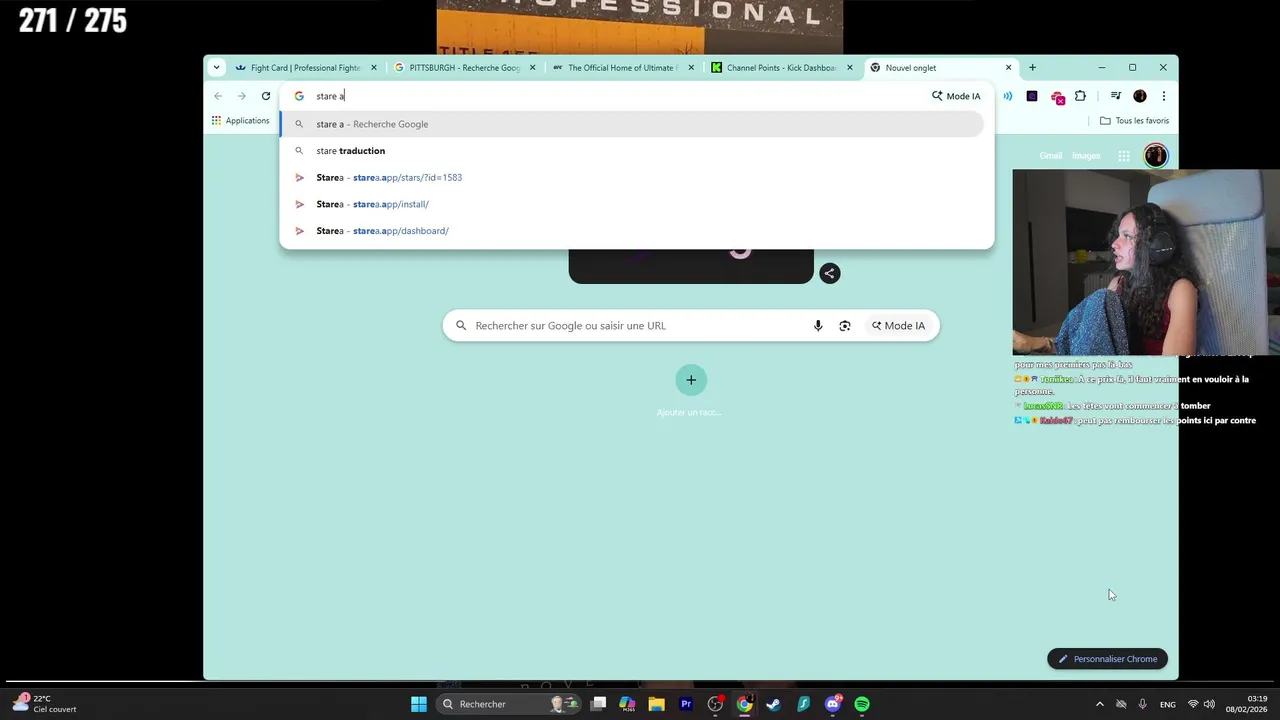1280x720 pixels.
Task: Go back using the back arrow
Action: click(218, 96)
